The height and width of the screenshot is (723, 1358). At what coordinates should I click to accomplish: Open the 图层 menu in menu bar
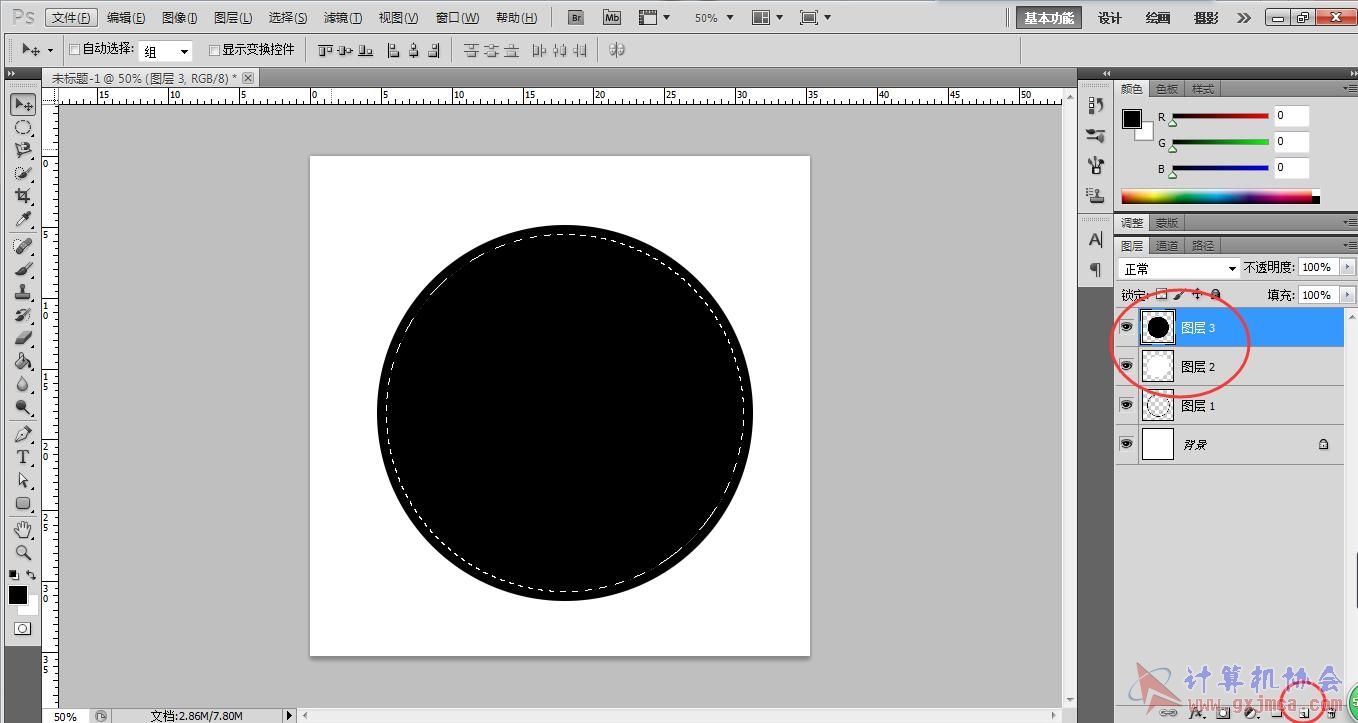(x=233, y=18)
